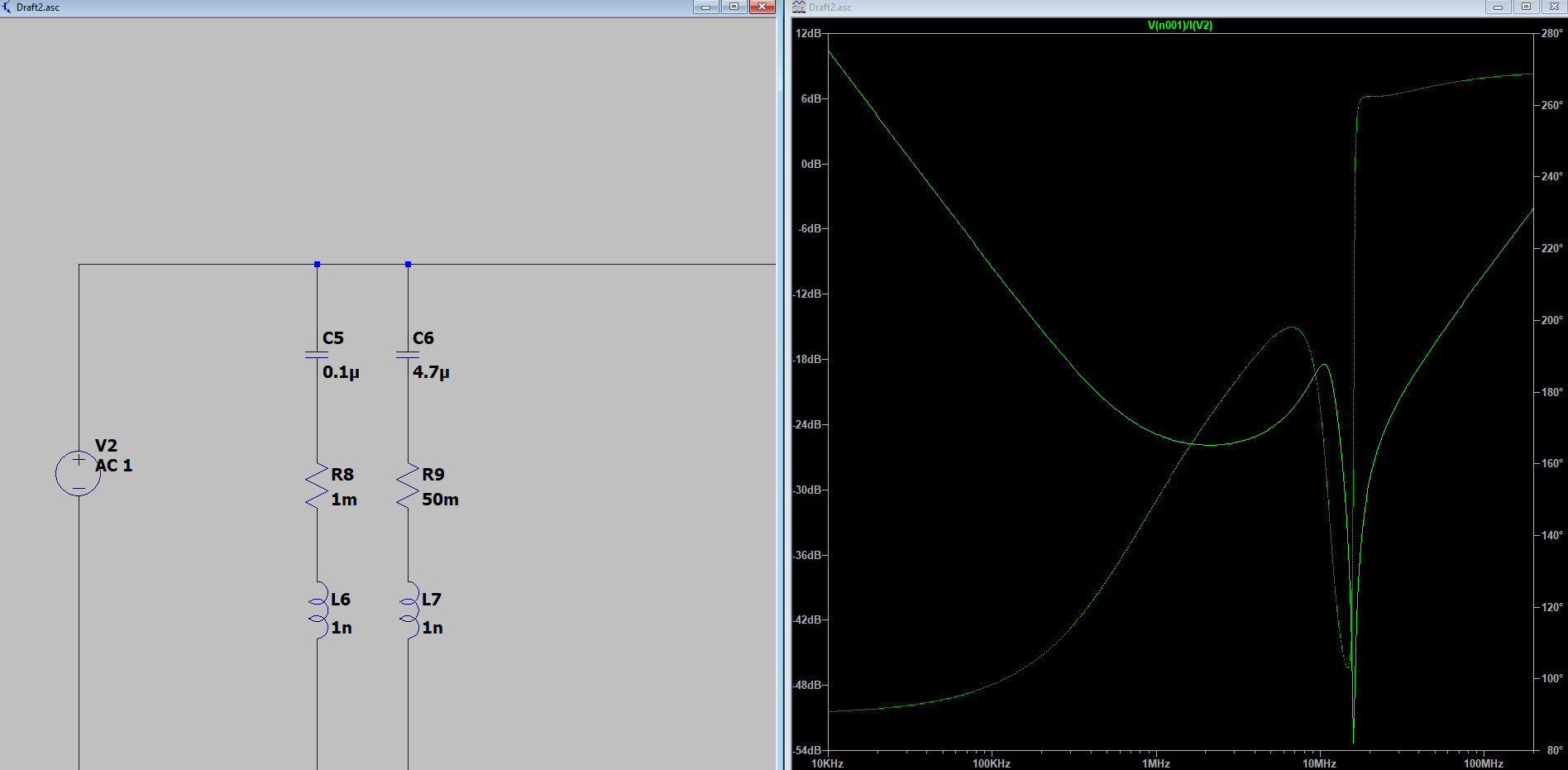
Task: Click the 100KHz frequency axis label
Action: click(992, 763)
